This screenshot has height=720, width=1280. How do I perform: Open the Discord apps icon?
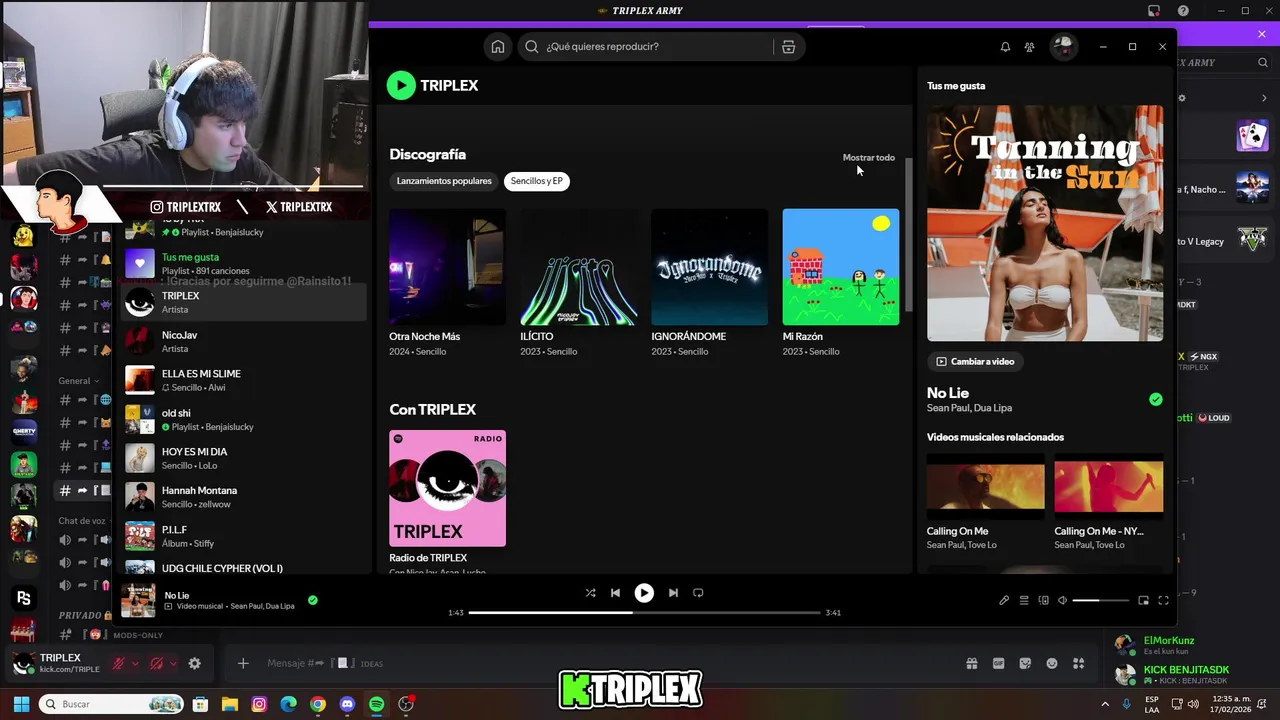pos(1078,663)
